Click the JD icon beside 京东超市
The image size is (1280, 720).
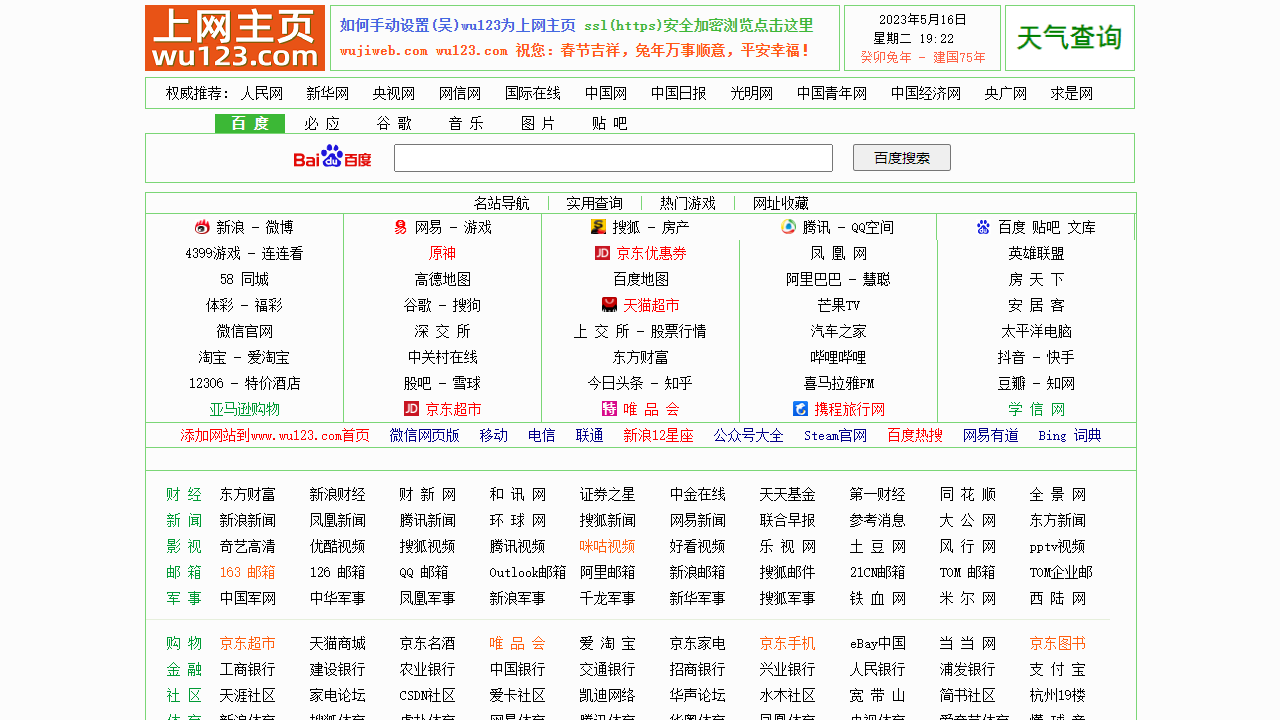click(x=412, y=408)
